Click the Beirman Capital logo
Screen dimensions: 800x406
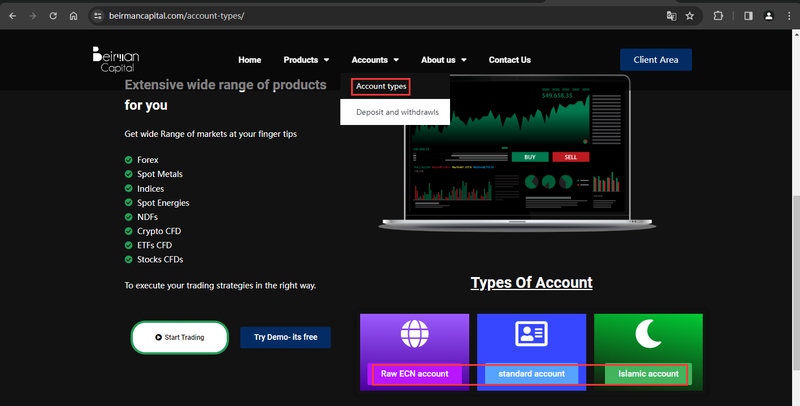116,60
